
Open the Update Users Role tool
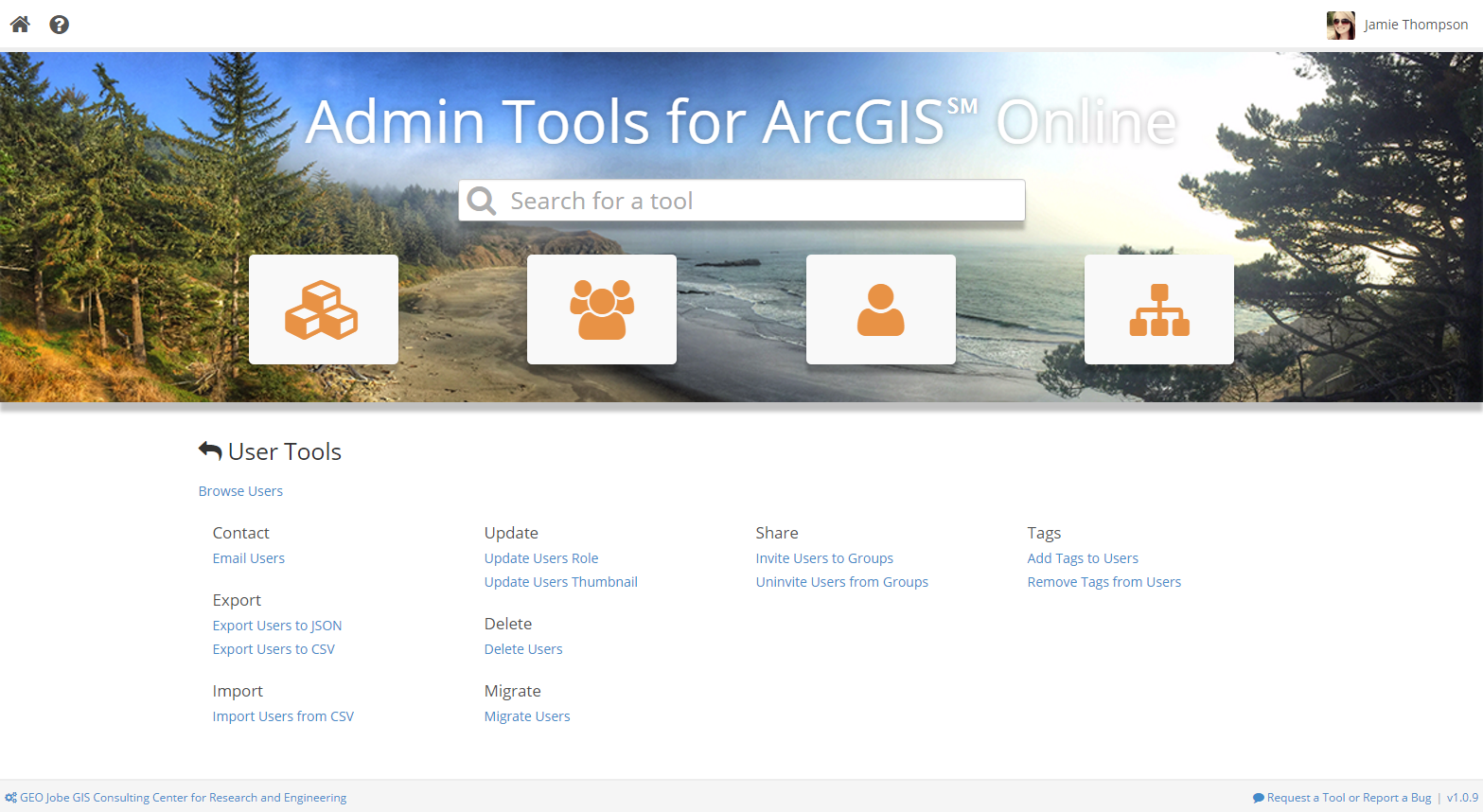coord(540,558)
